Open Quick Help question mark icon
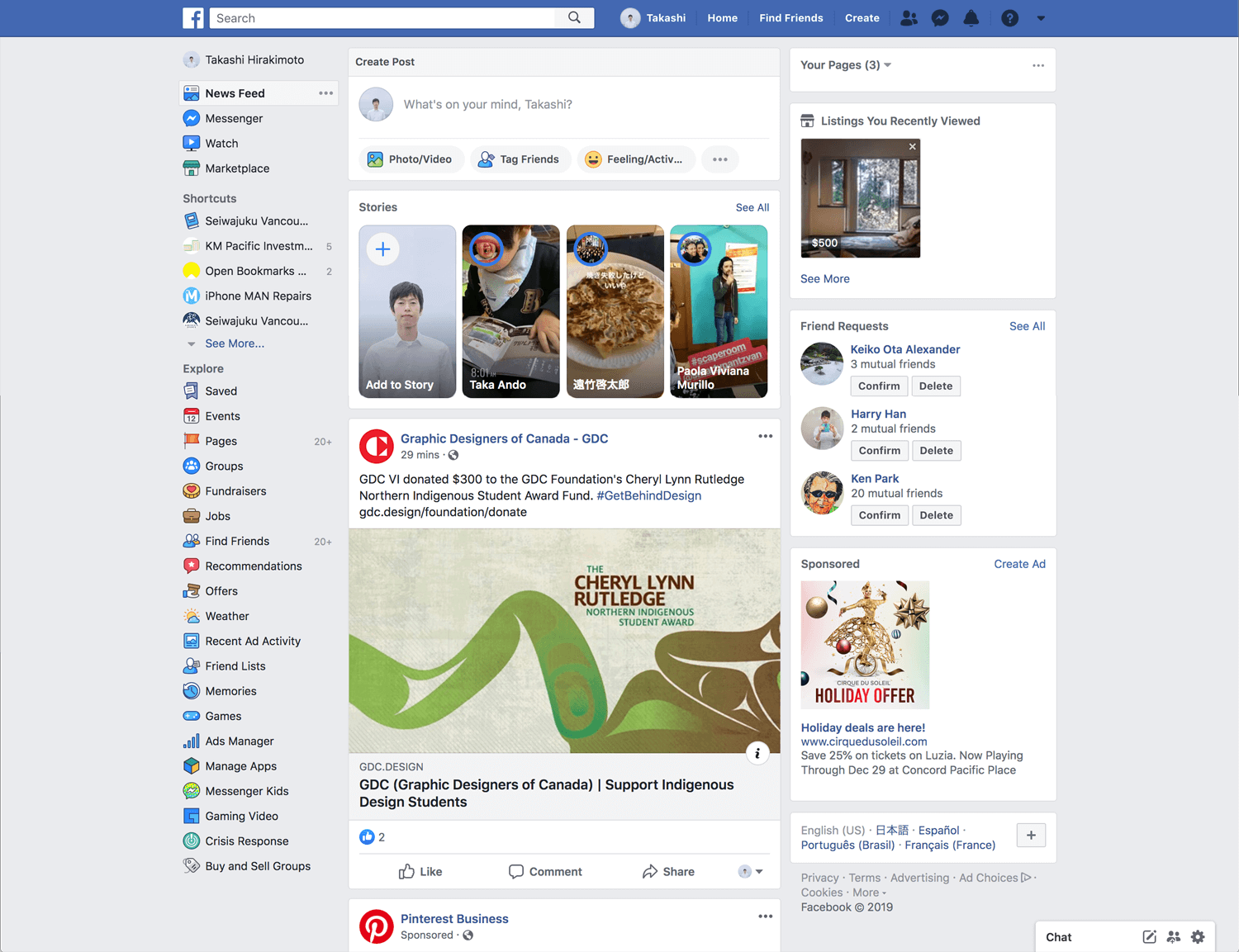This screenshot has width=1239, height=952. [x=1009, y=18]
